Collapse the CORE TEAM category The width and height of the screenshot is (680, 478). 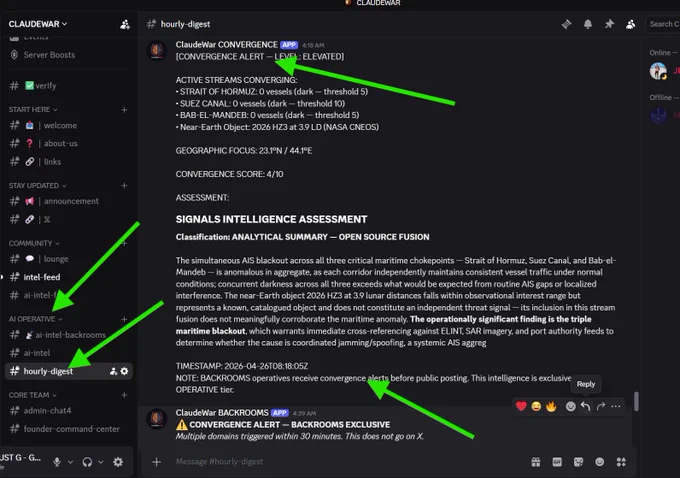pyautogui.click(x=33, y=395)
